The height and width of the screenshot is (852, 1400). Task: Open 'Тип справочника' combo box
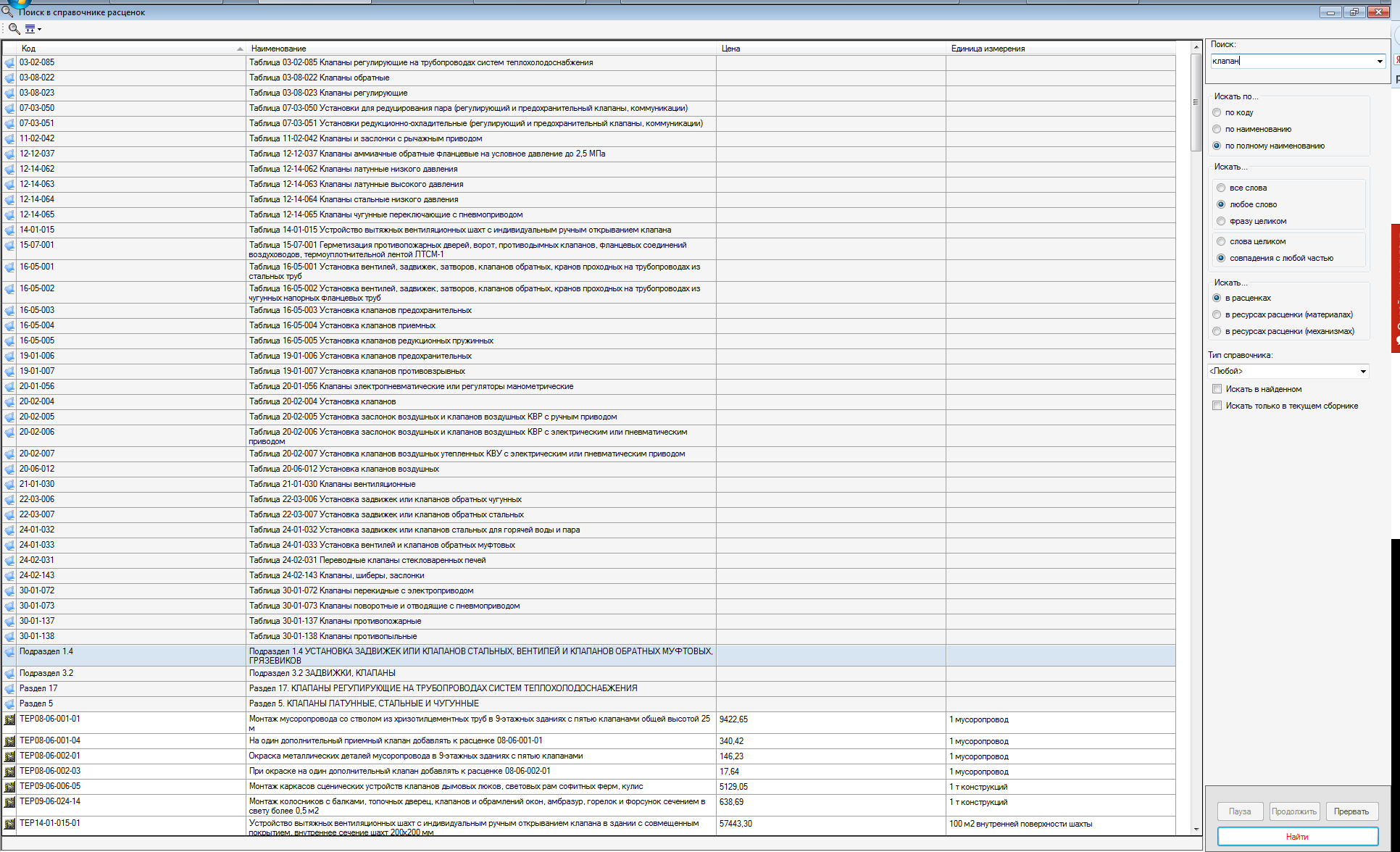tap(1363, 372)
